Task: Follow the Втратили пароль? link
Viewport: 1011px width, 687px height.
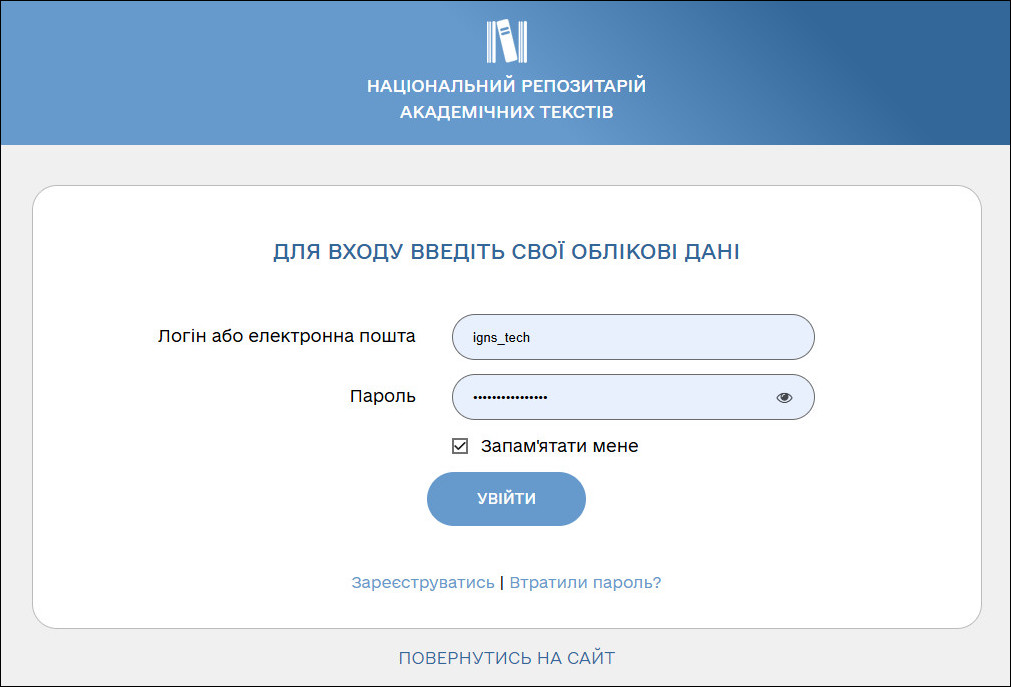Action: (585, 582)
